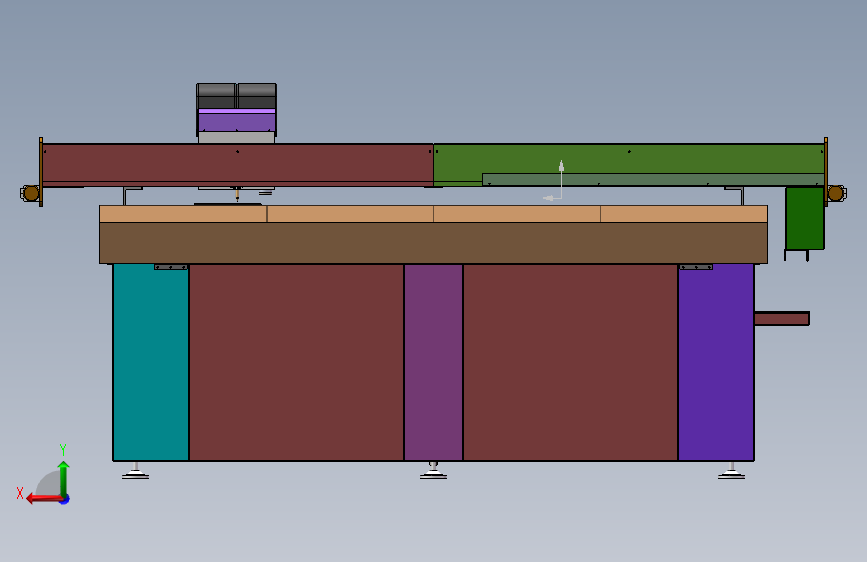
Task: Select the grey base plate of the print carriage
Action: [237, 138]
